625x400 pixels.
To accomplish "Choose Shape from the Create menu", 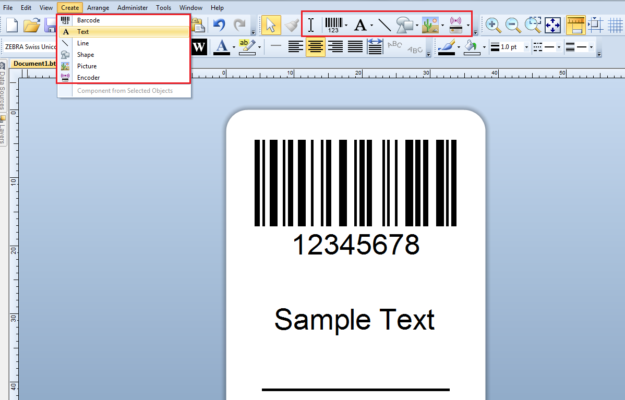I will click(x=124, y=55).
